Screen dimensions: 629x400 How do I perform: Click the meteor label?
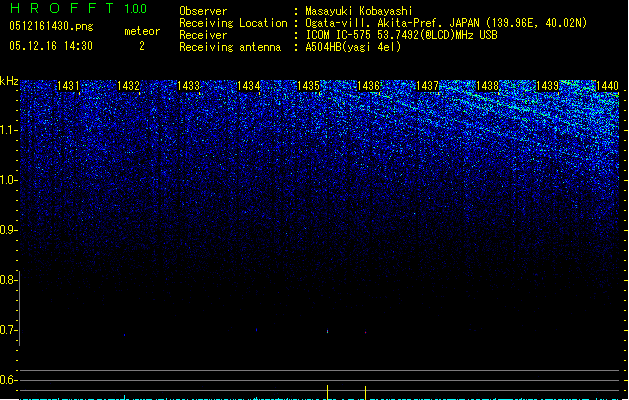pos(142,31)
